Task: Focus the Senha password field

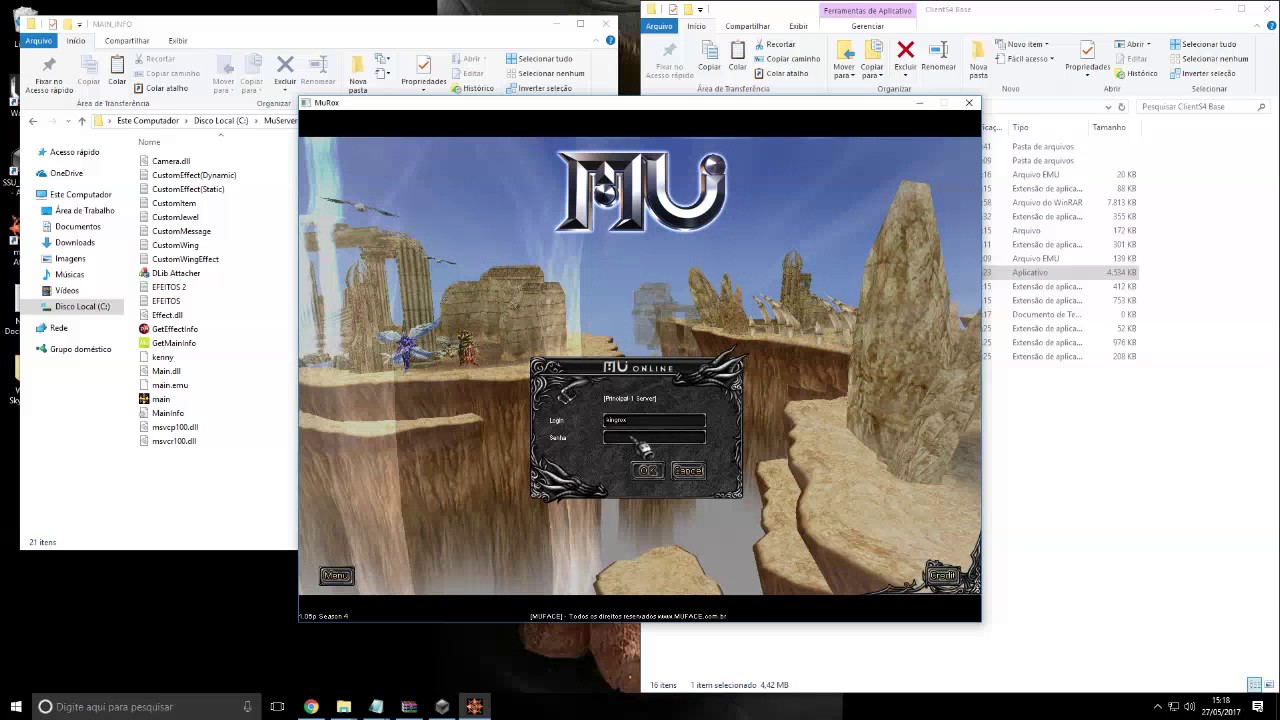Action: coord(655,438)
